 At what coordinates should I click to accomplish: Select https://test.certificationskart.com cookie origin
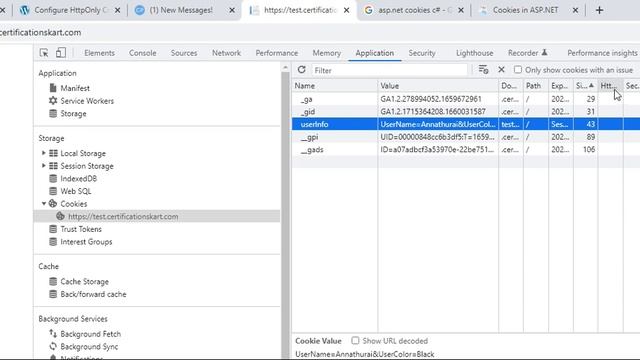123,216
